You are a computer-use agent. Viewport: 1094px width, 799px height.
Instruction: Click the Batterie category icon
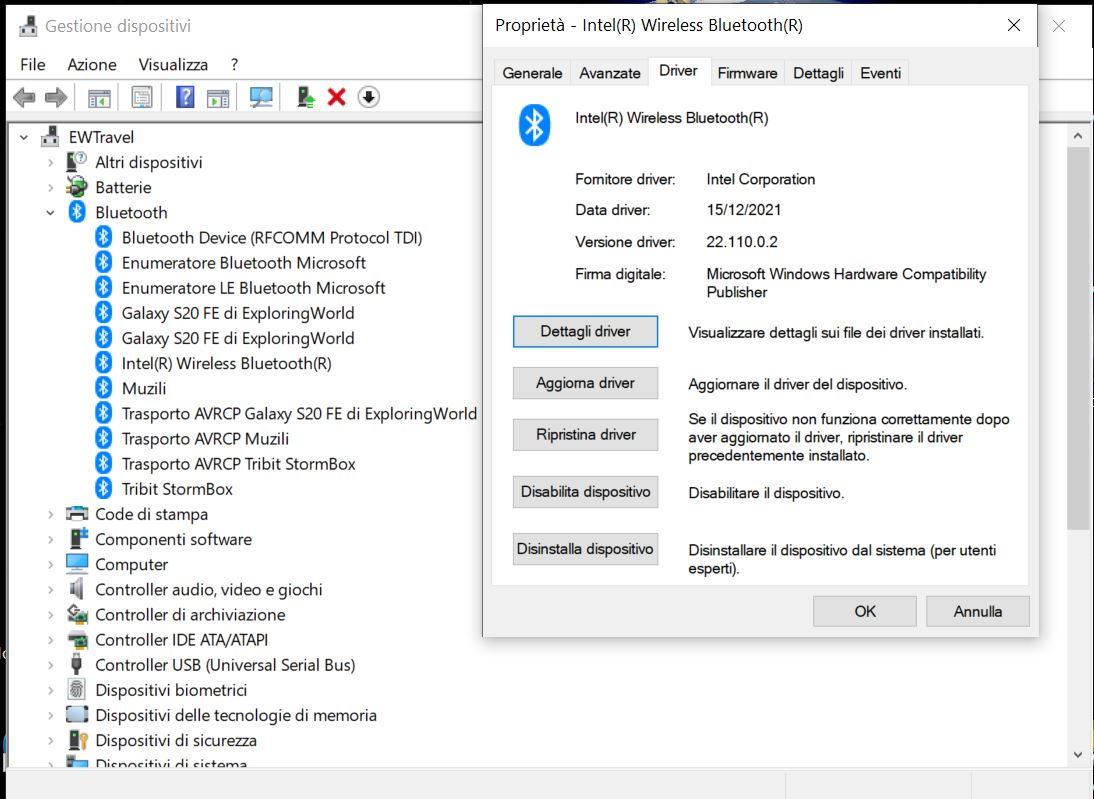(76, 187)
